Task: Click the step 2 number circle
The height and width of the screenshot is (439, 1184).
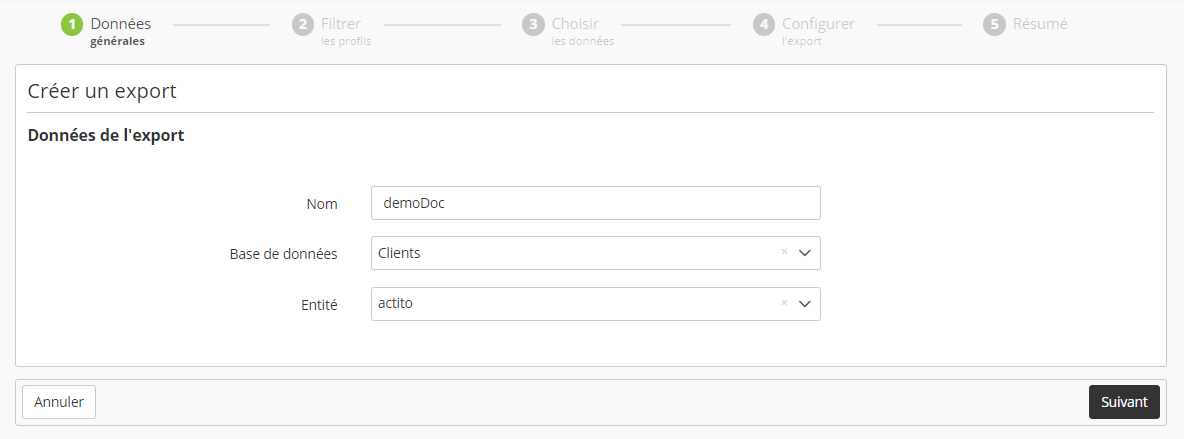Action: click(303, 24)
